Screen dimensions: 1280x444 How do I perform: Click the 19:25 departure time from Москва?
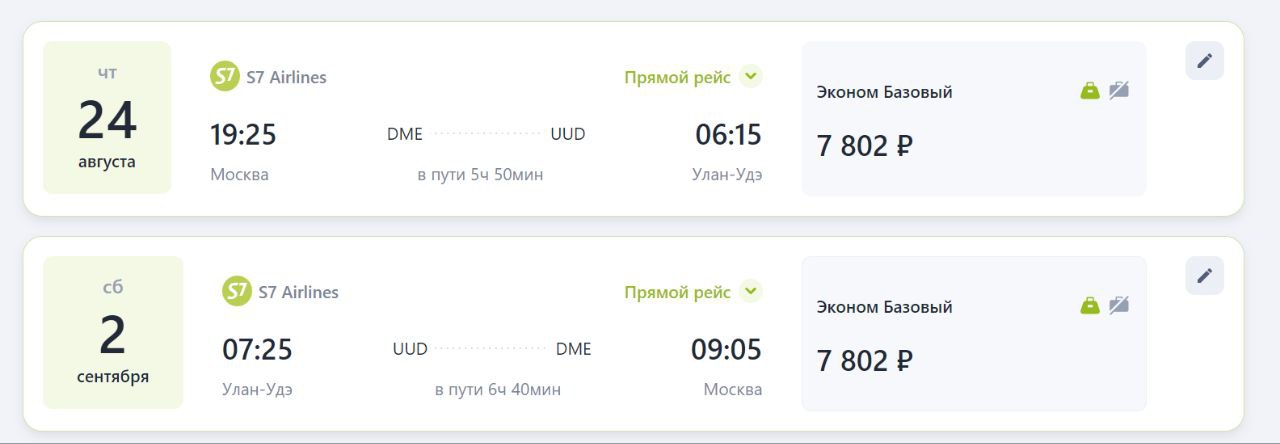243,134
